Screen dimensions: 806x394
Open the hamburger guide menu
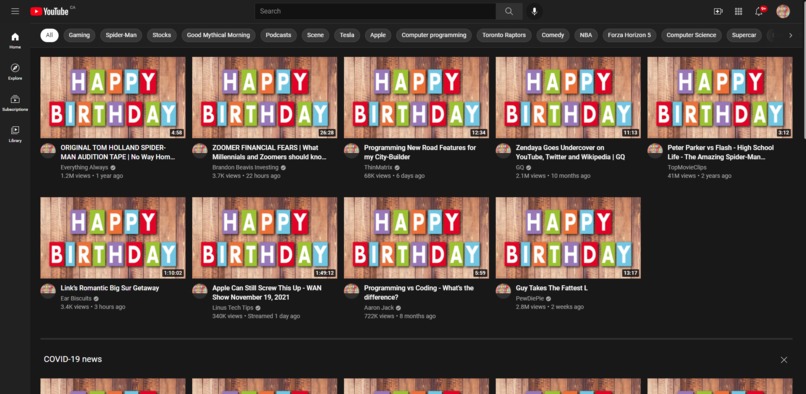[15, 11]
